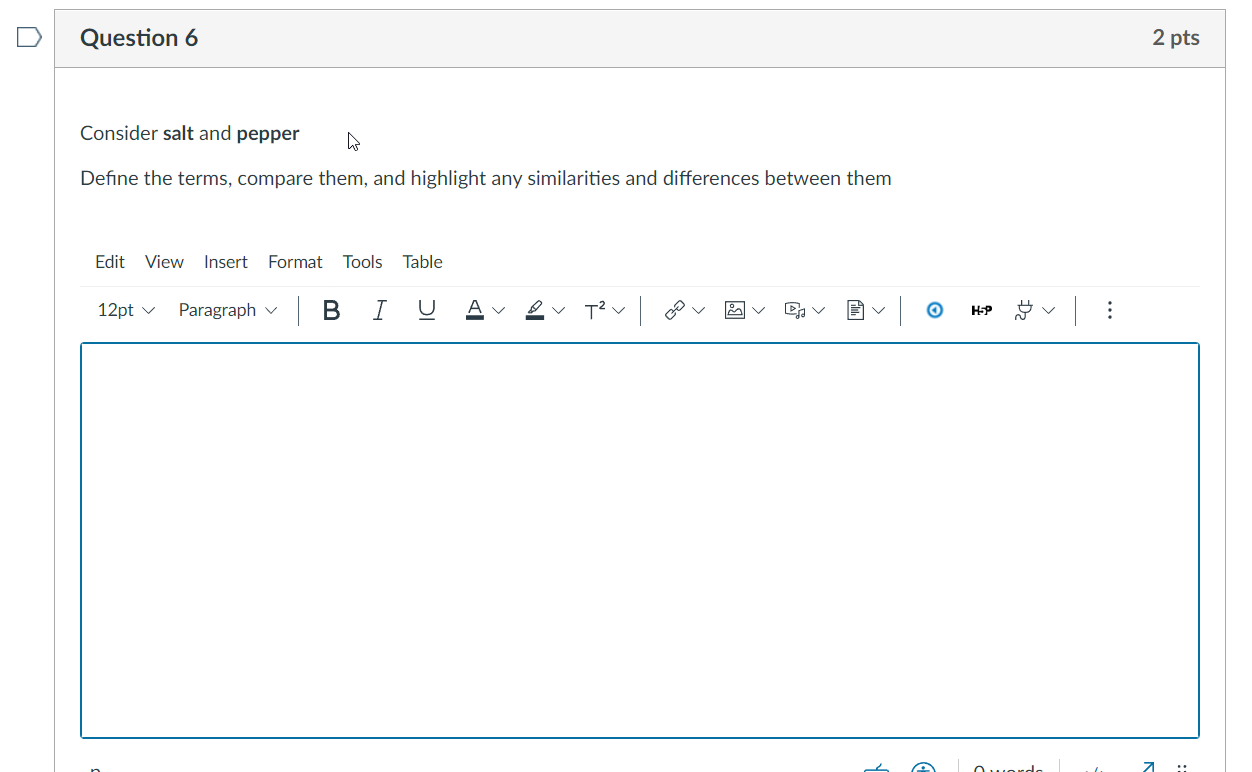
Task: Click the 'Define the terms, compare them' instruction line
Action: click(486, 179)
